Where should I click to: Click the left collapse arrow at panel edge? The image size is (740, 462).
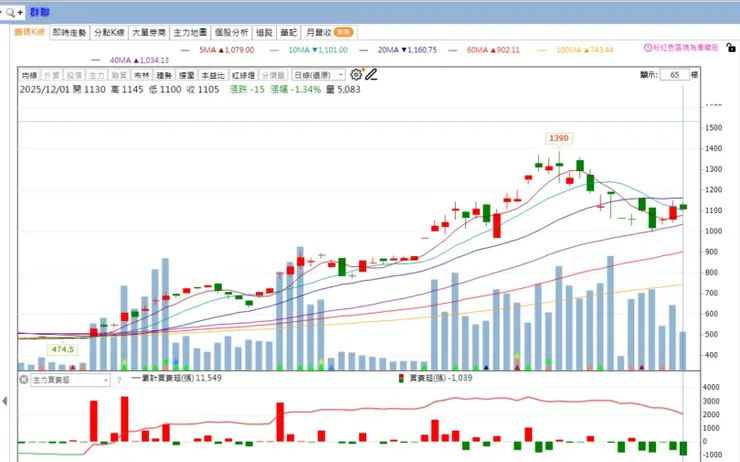[x=5, y=401]
